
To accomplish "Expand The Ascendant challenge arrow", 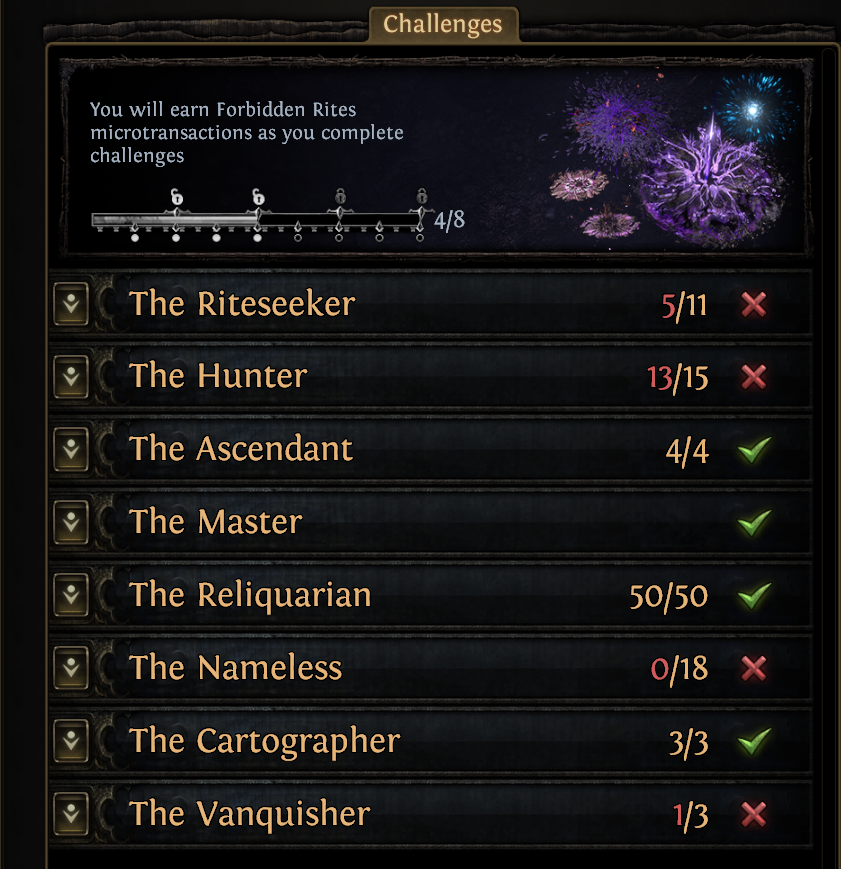I will [71, 449].
